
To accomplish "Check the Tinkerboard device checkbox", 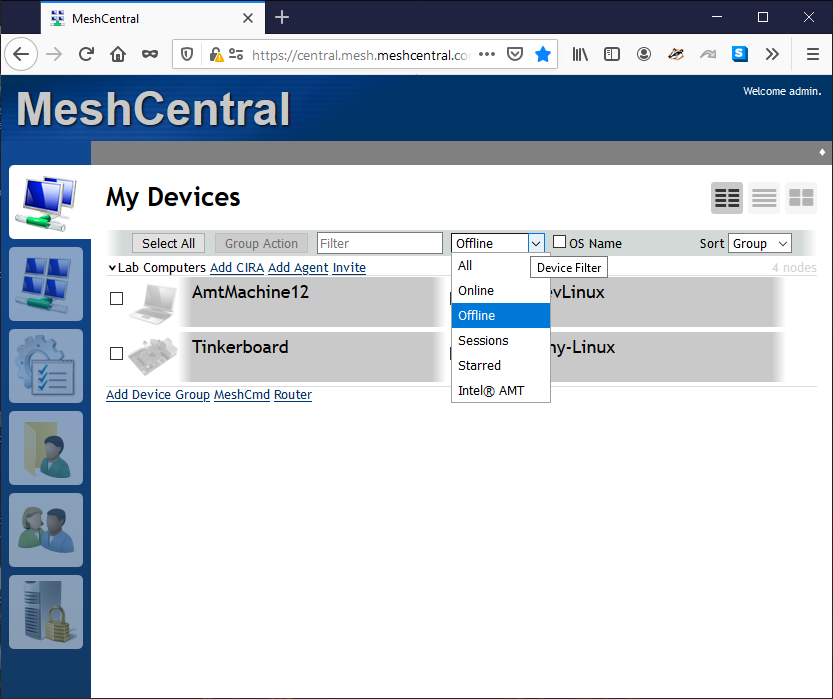I will tap(116, 353).
